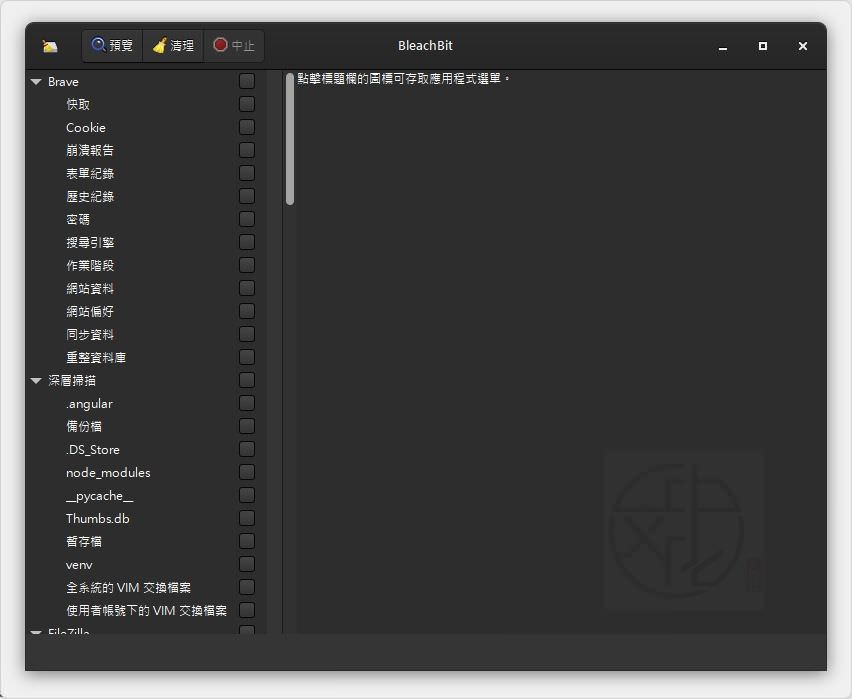Click the 清理 clean button

coord(173,46)
